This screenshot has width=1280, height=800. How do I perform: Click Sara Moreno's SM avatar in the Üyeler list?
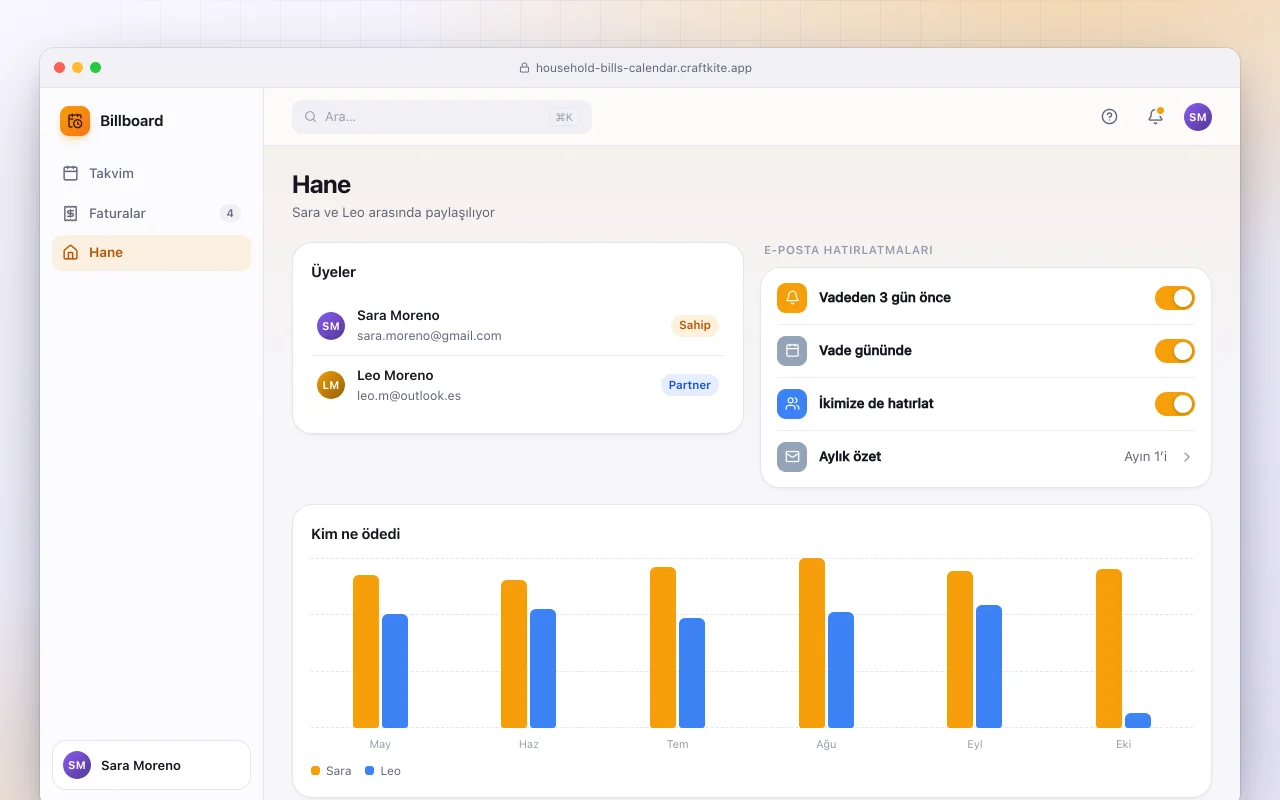click(x=331, y=326)
